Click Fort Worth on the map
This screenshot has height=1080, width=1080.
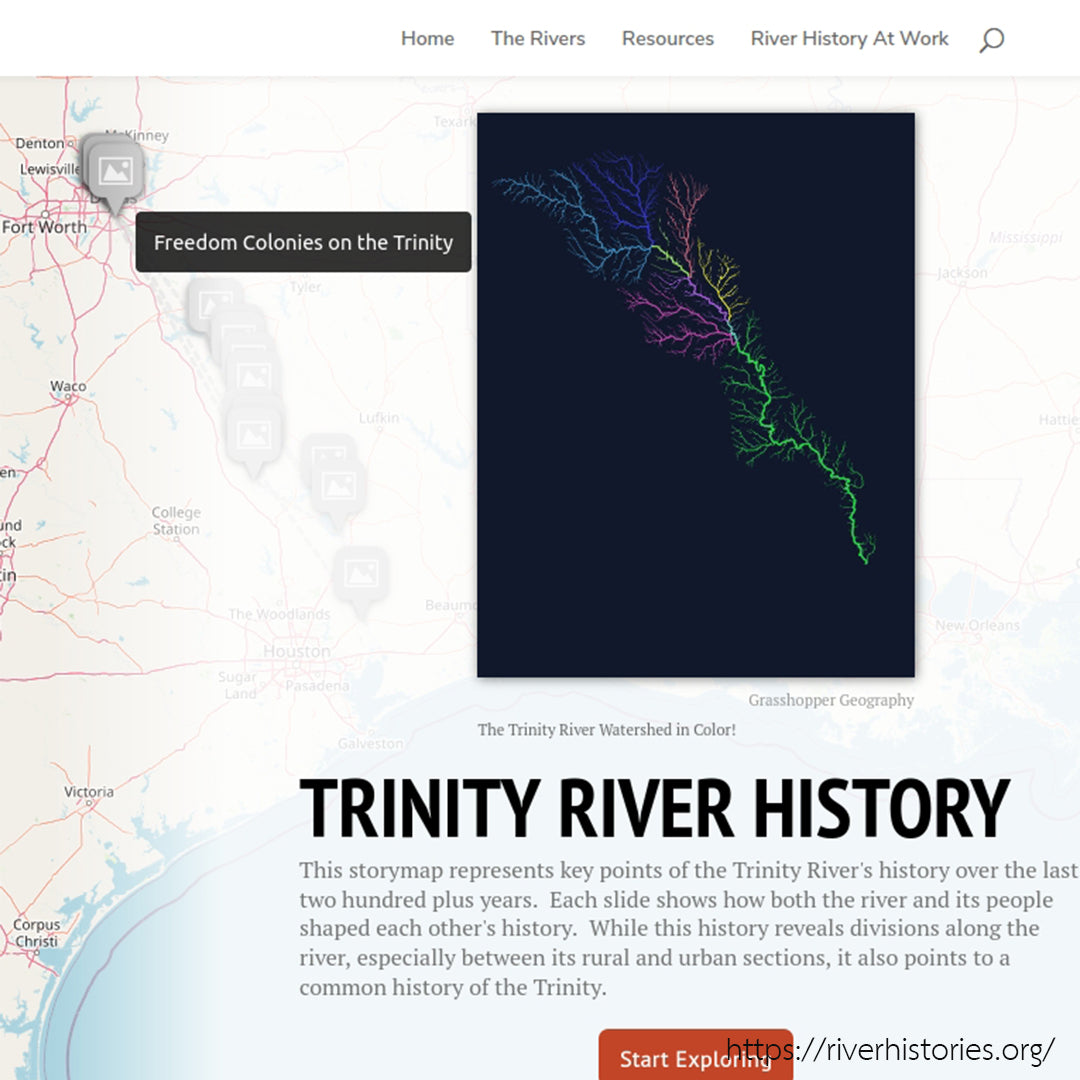point(44,227)
